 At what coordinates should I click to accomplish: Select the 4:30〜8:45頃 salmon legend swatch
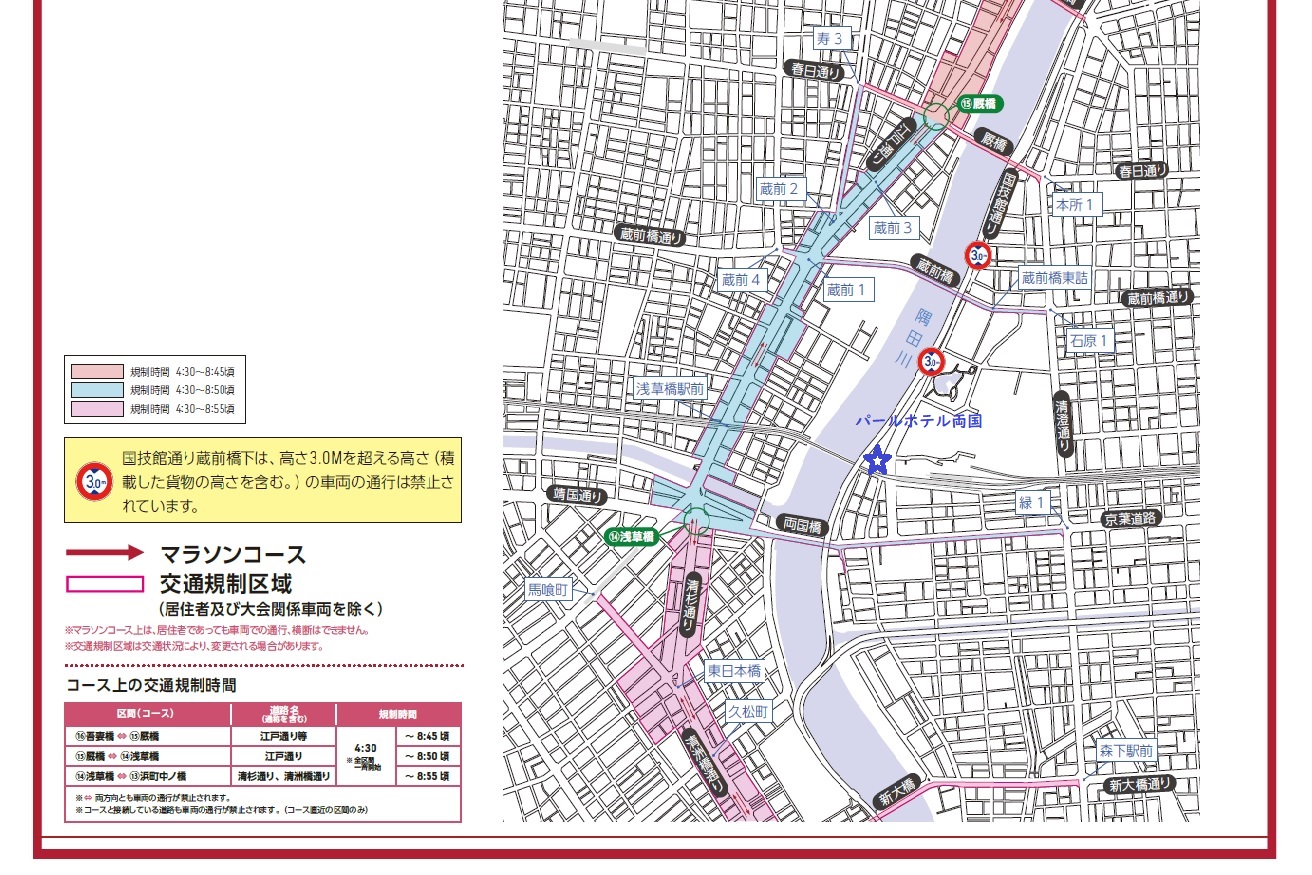(x=97, y=371)
